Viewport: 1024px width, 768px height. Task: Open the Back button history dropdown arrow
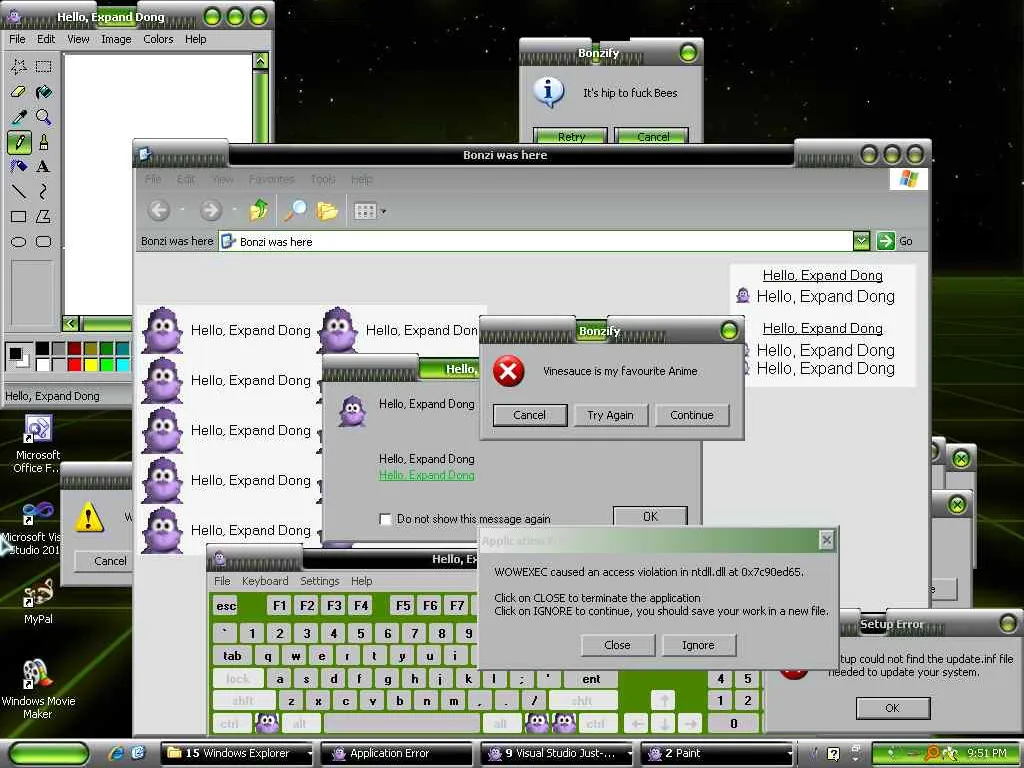point(182,210)
